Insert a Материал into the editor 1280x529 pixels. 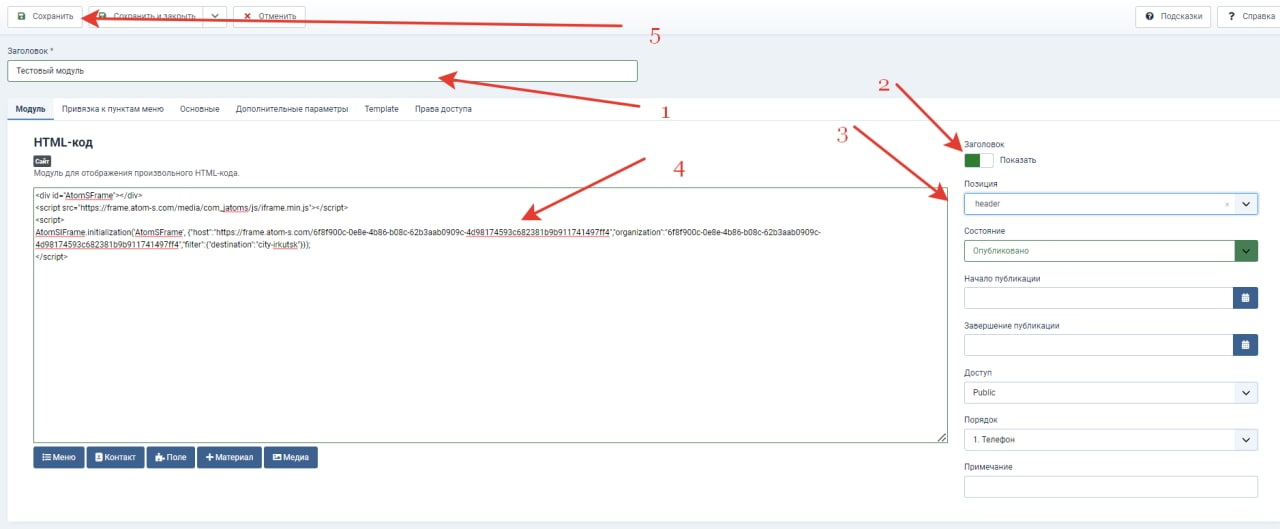click(x=229, y=457)
